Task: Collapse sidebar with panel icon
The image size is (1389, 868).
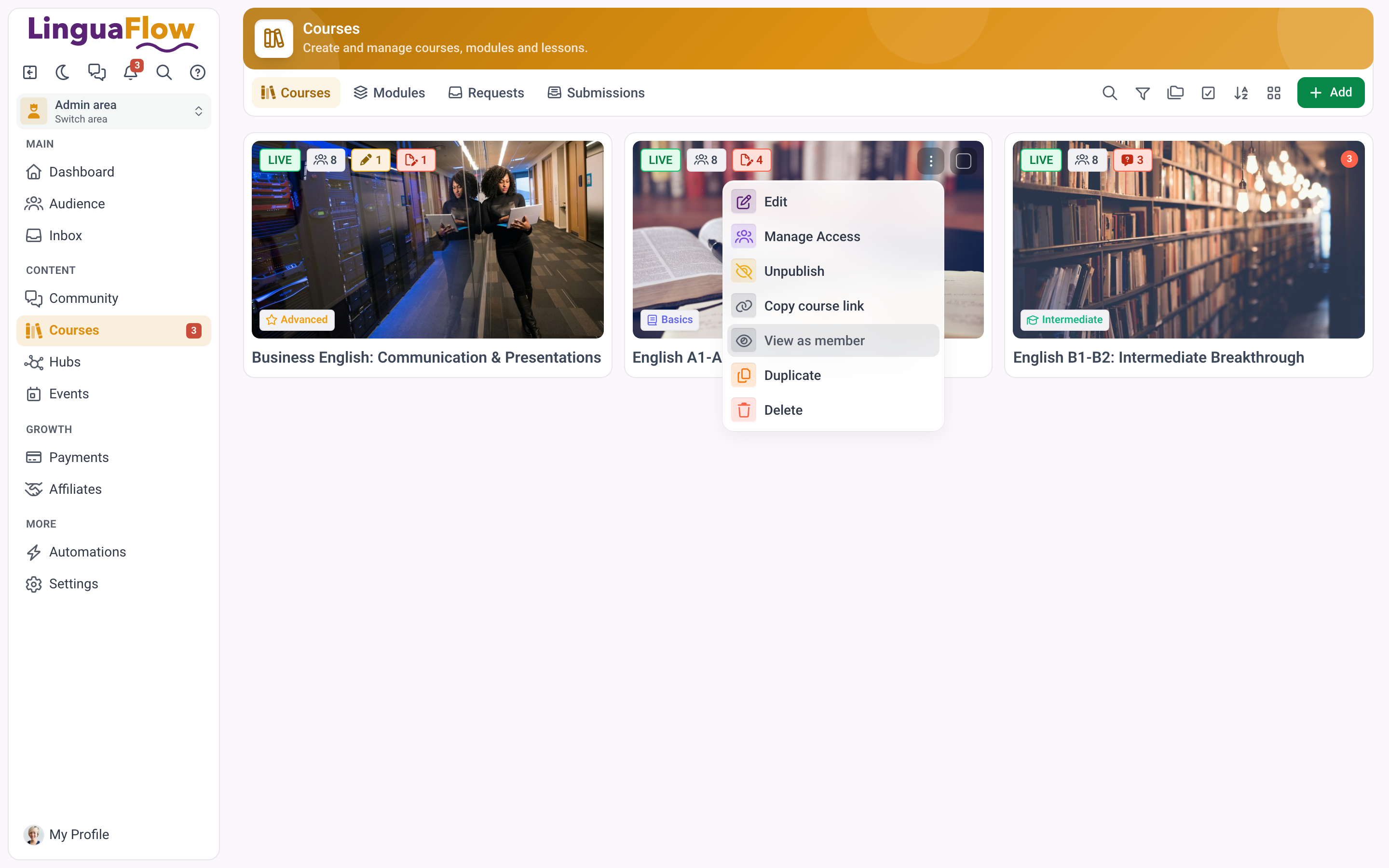Action: click(30, 72)
